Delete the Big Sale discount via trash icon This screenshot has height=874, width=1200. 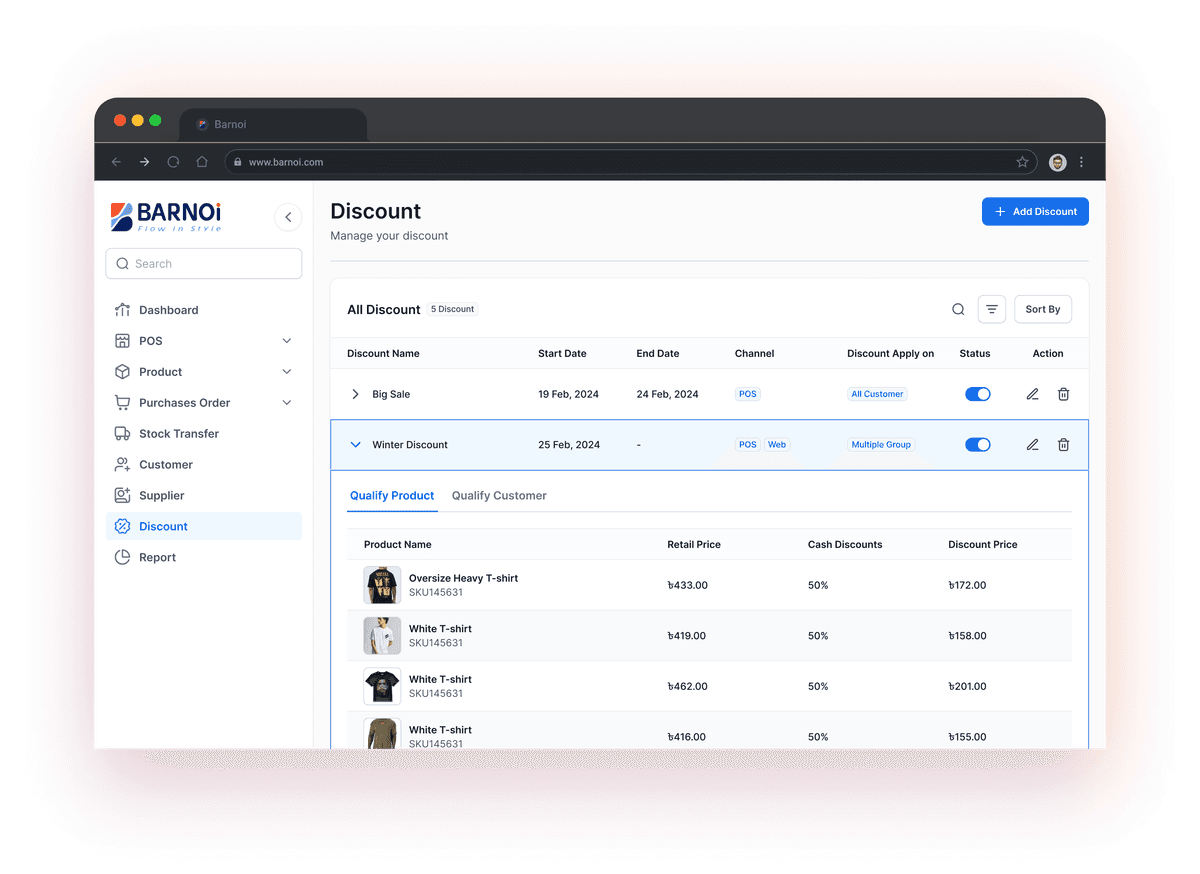coord(1063,394)
